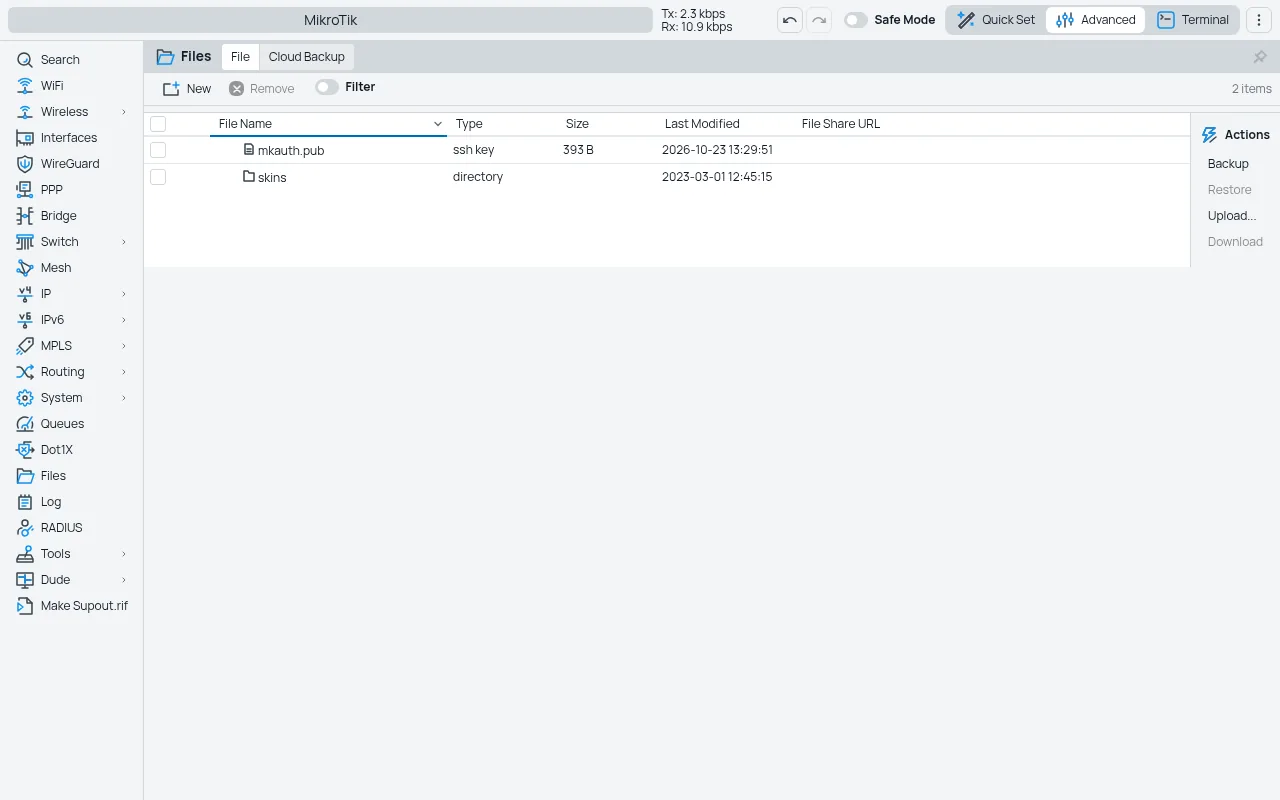Click the Search magnifier icon in sidebar
Image resolution: width=1280 pixels, height=800 pixels.
(x=25, y=60)
